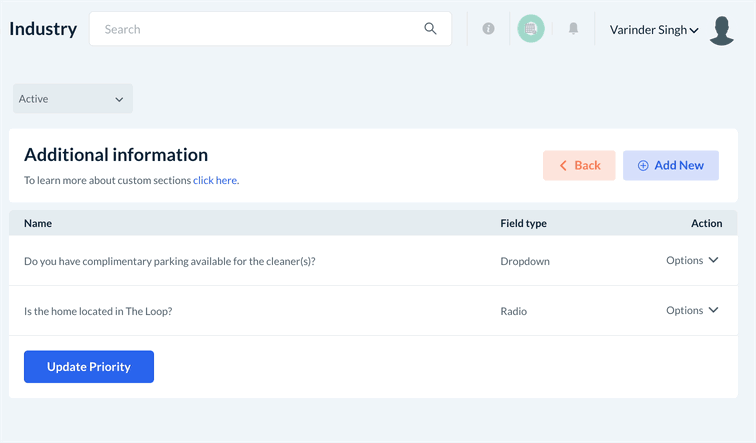Click the user profile avatar

(x=722, y=30)
